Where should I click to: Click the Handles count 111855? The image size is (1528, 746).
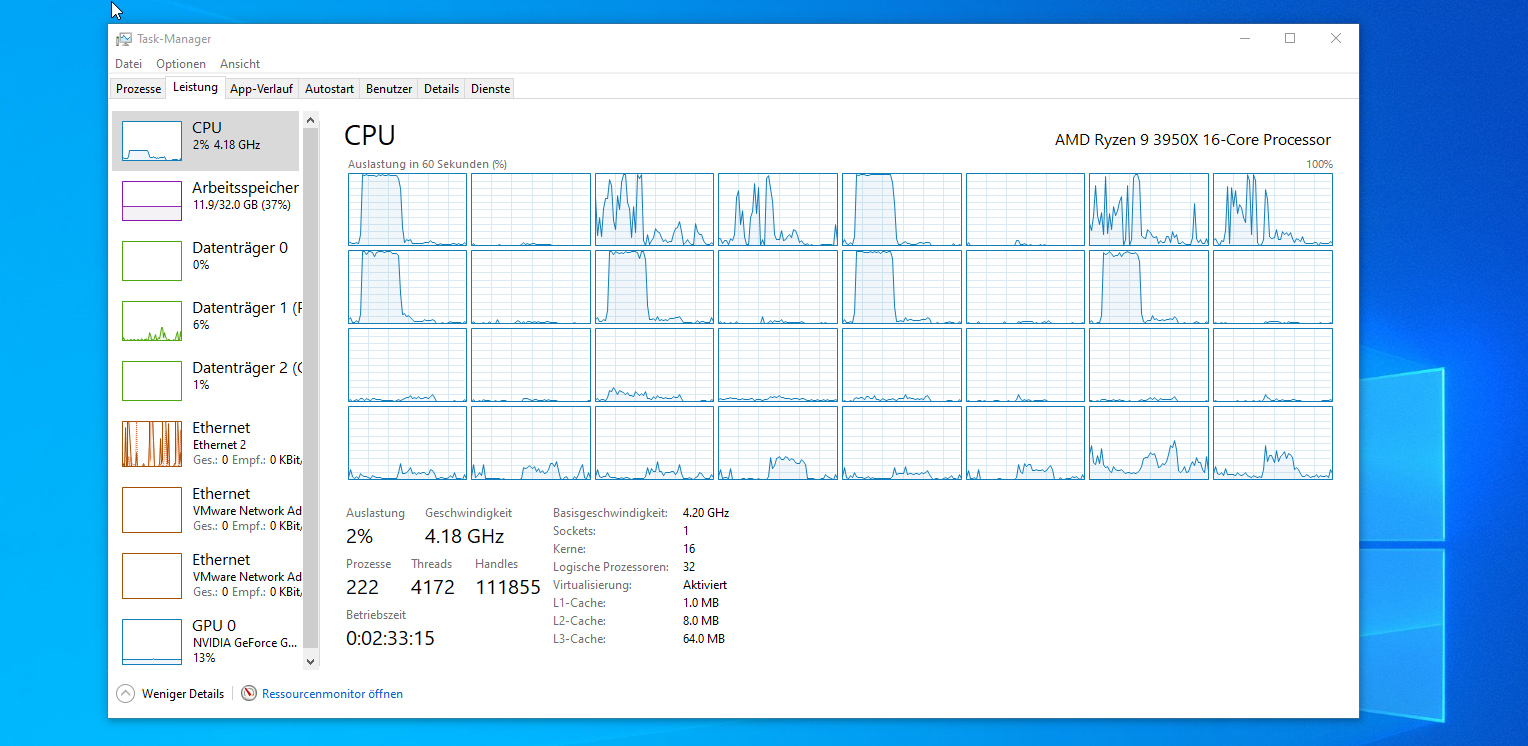pos(508,587)
